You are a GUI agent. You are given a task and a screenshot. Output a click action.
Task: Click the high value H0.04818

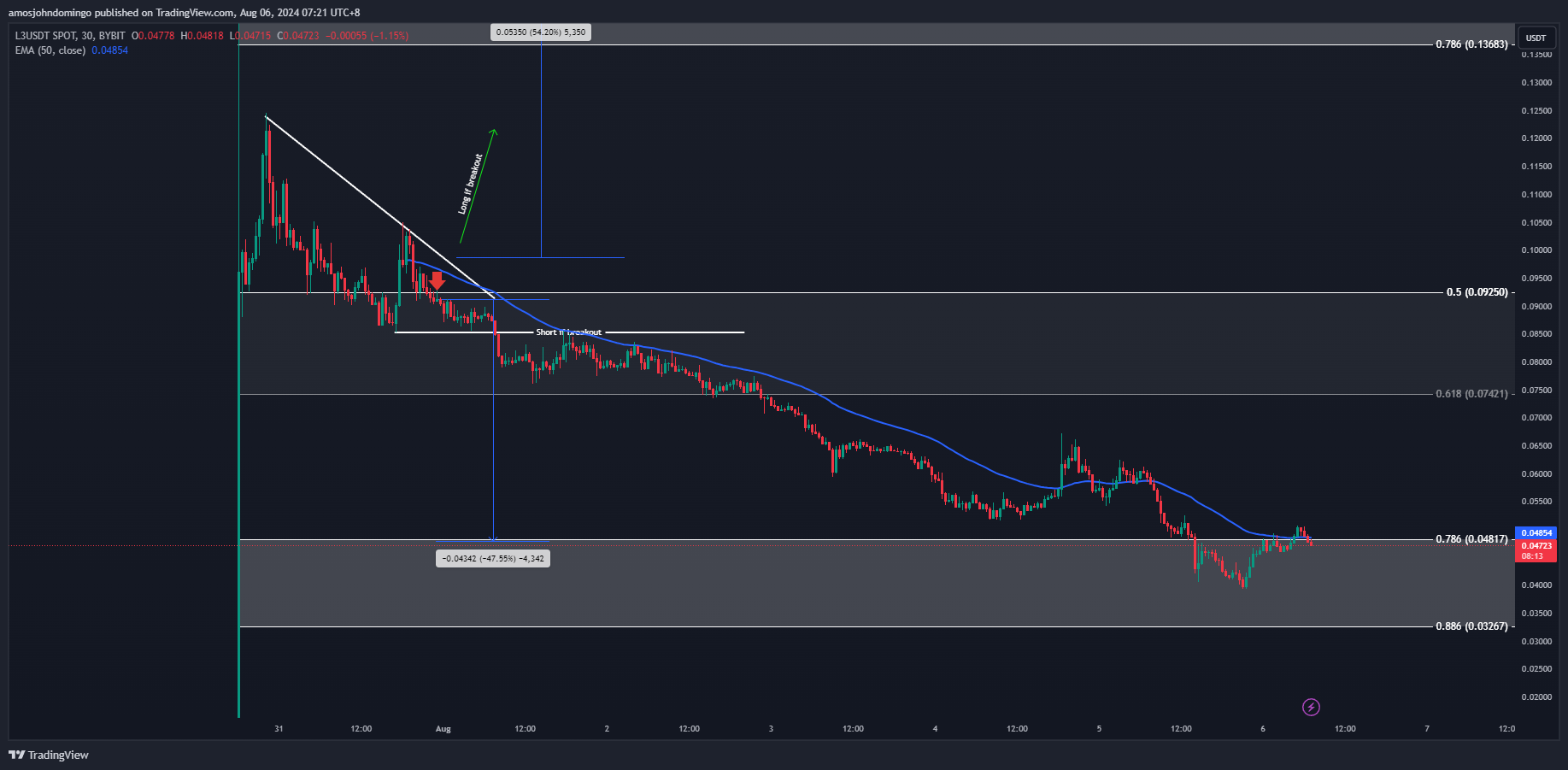pyautogui.click(x=202, y=36)
